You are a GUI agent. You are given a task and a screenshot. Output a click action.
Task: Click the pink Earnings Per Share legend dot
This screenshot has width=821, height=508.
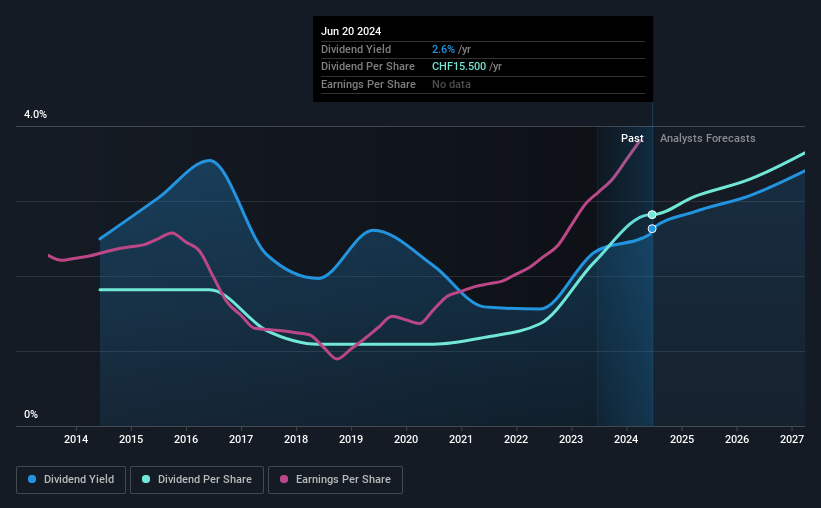284,479
